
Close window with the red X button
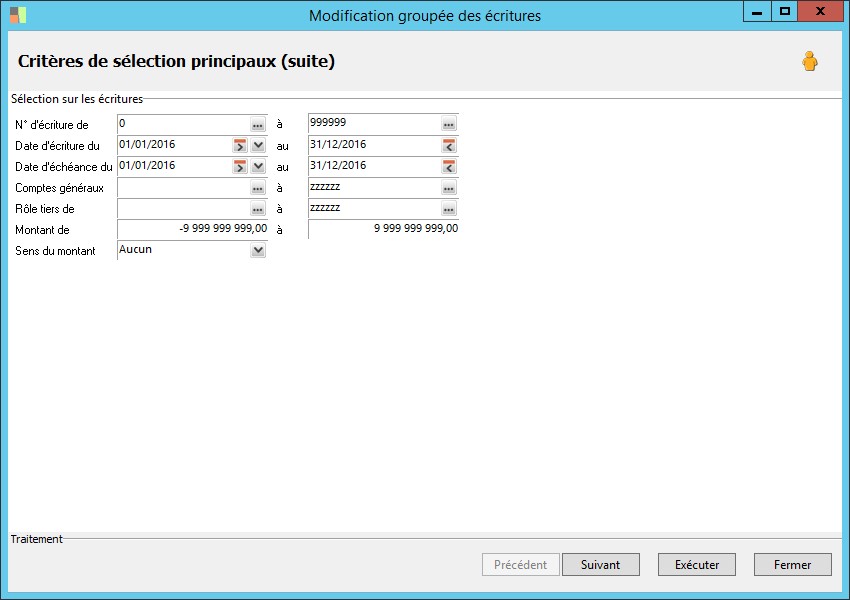820,11
